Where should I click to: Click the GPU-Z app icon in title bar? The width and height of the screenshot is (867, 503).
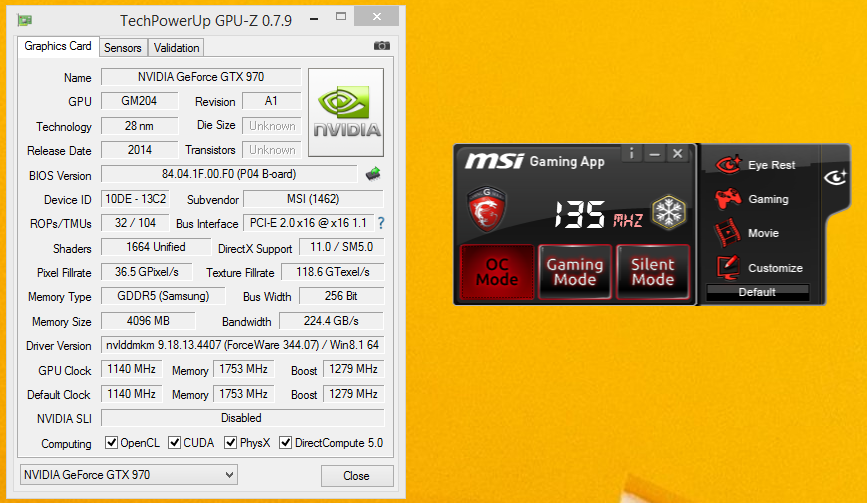[25, 20]
